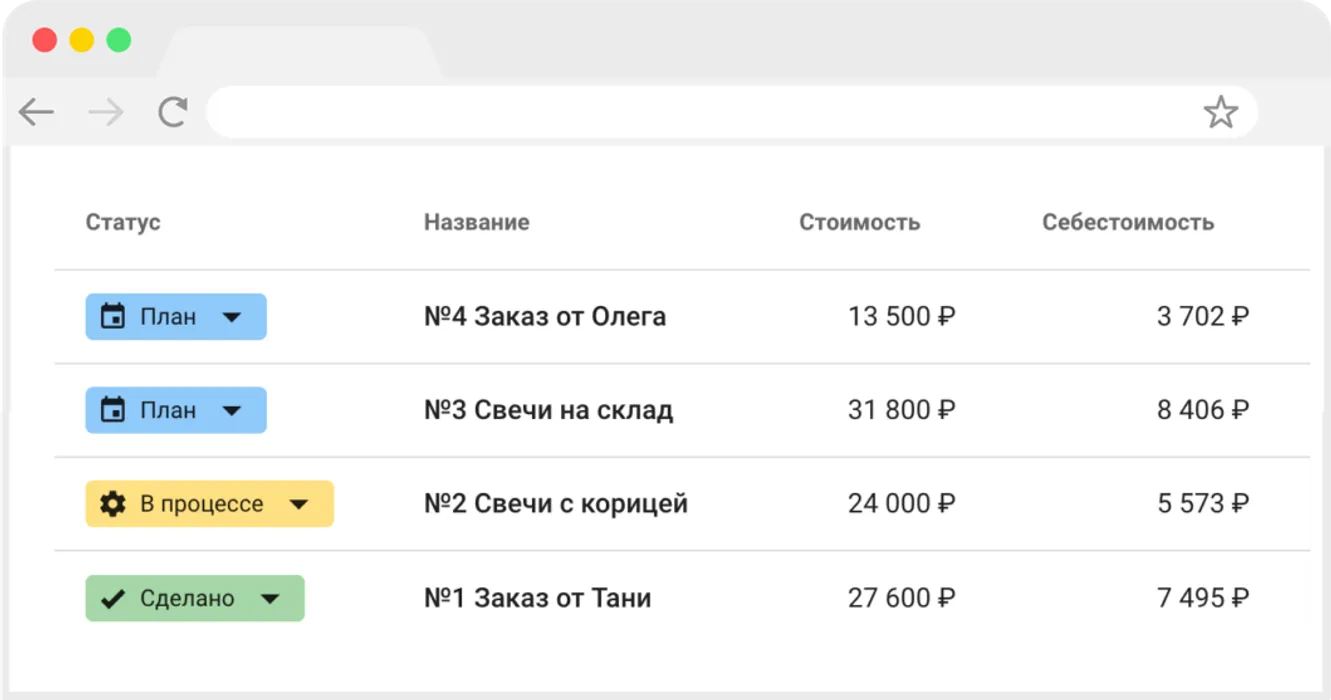The height and width of the screenshot is (700, 1331).
Task: Select the browser tab
Action: 299,52
